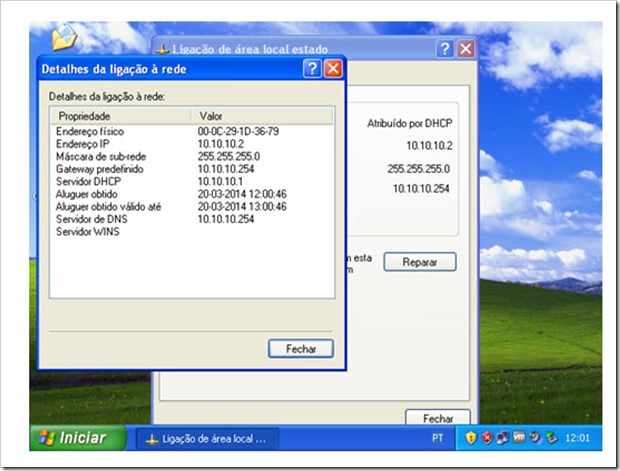Click the network connection tray icon

coord(503,438)
